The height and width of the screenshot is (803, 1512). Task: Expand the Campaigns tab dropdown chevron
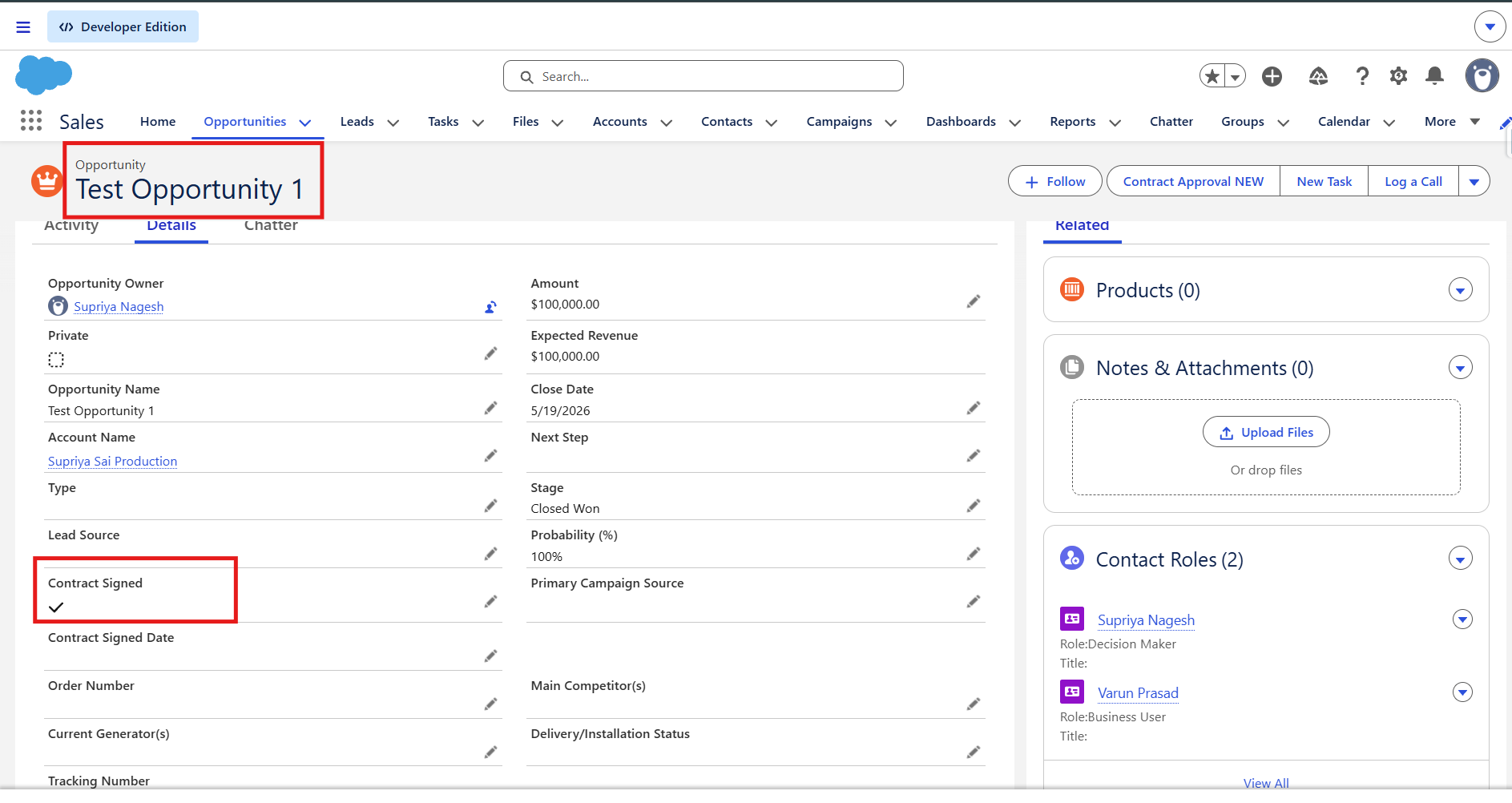890,123
